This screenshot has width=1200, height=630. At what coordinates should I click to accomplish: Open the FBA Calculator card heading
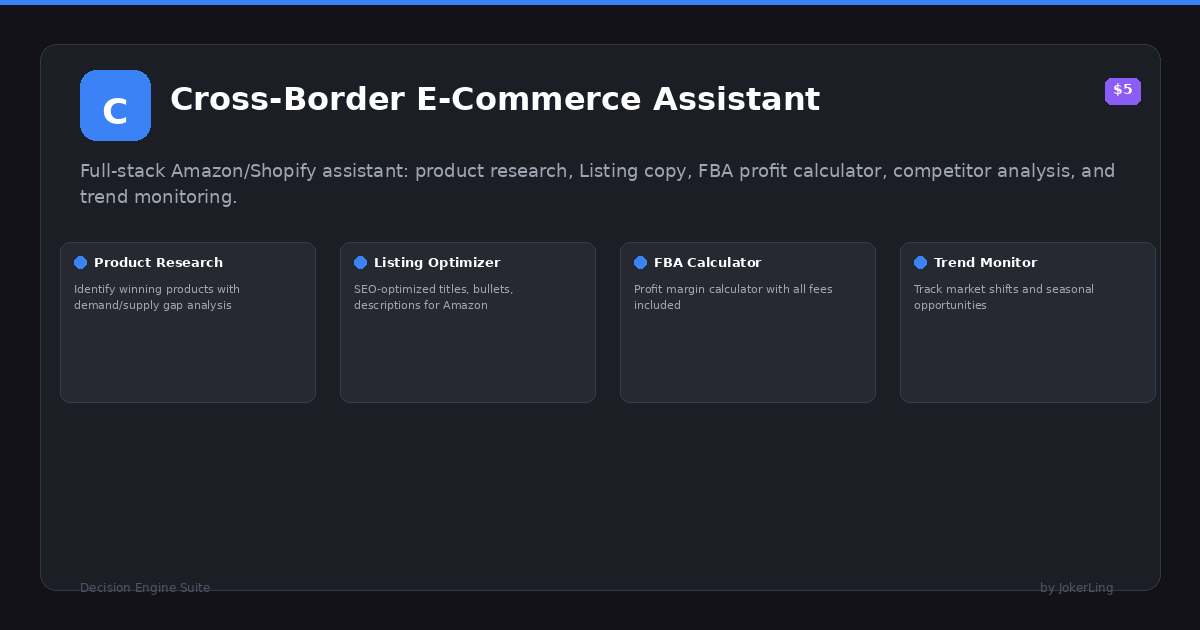pos(708,263)
